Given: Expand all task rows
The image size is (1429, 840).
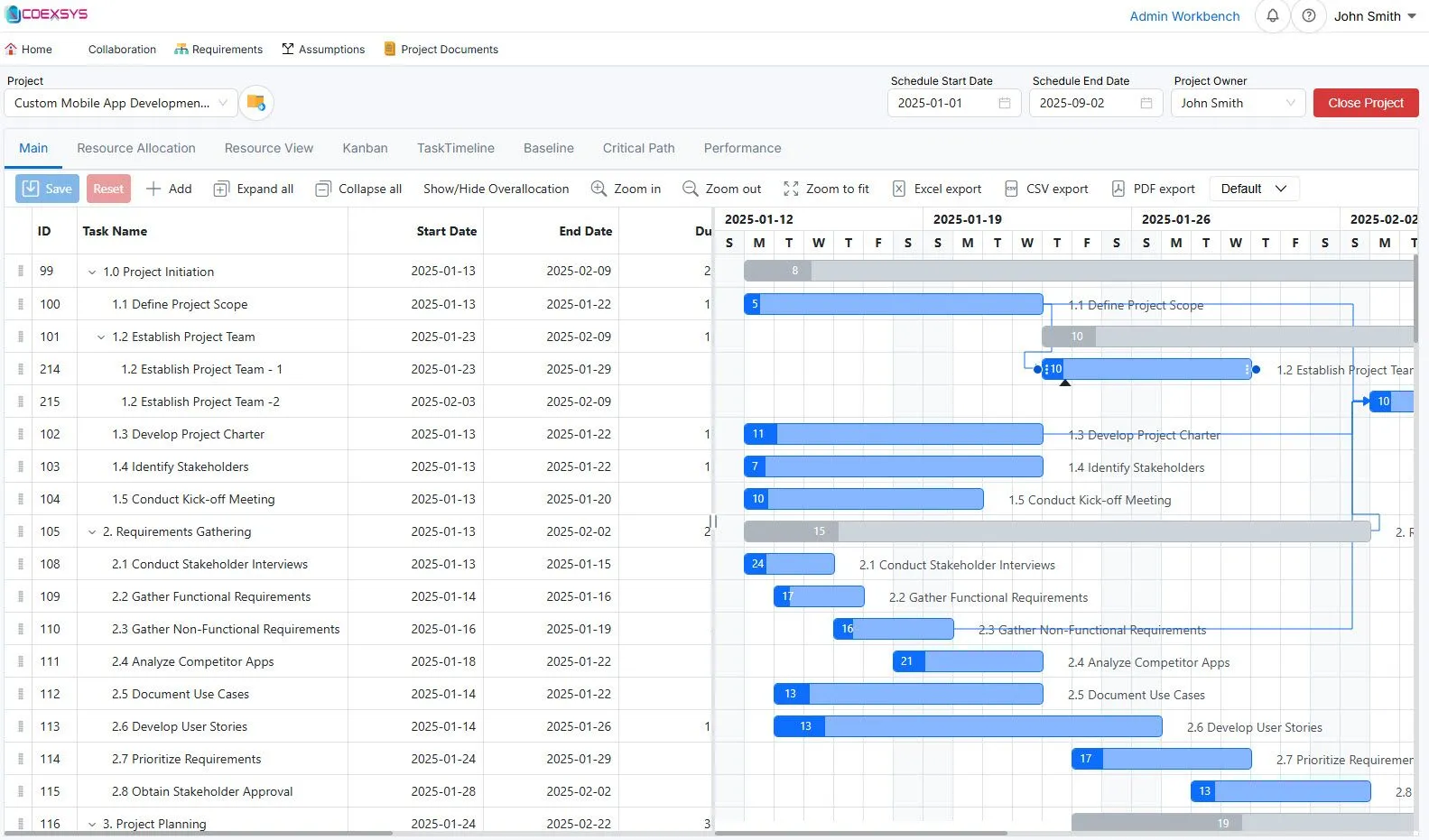Looking at the screenshot, I should [254, 189].
